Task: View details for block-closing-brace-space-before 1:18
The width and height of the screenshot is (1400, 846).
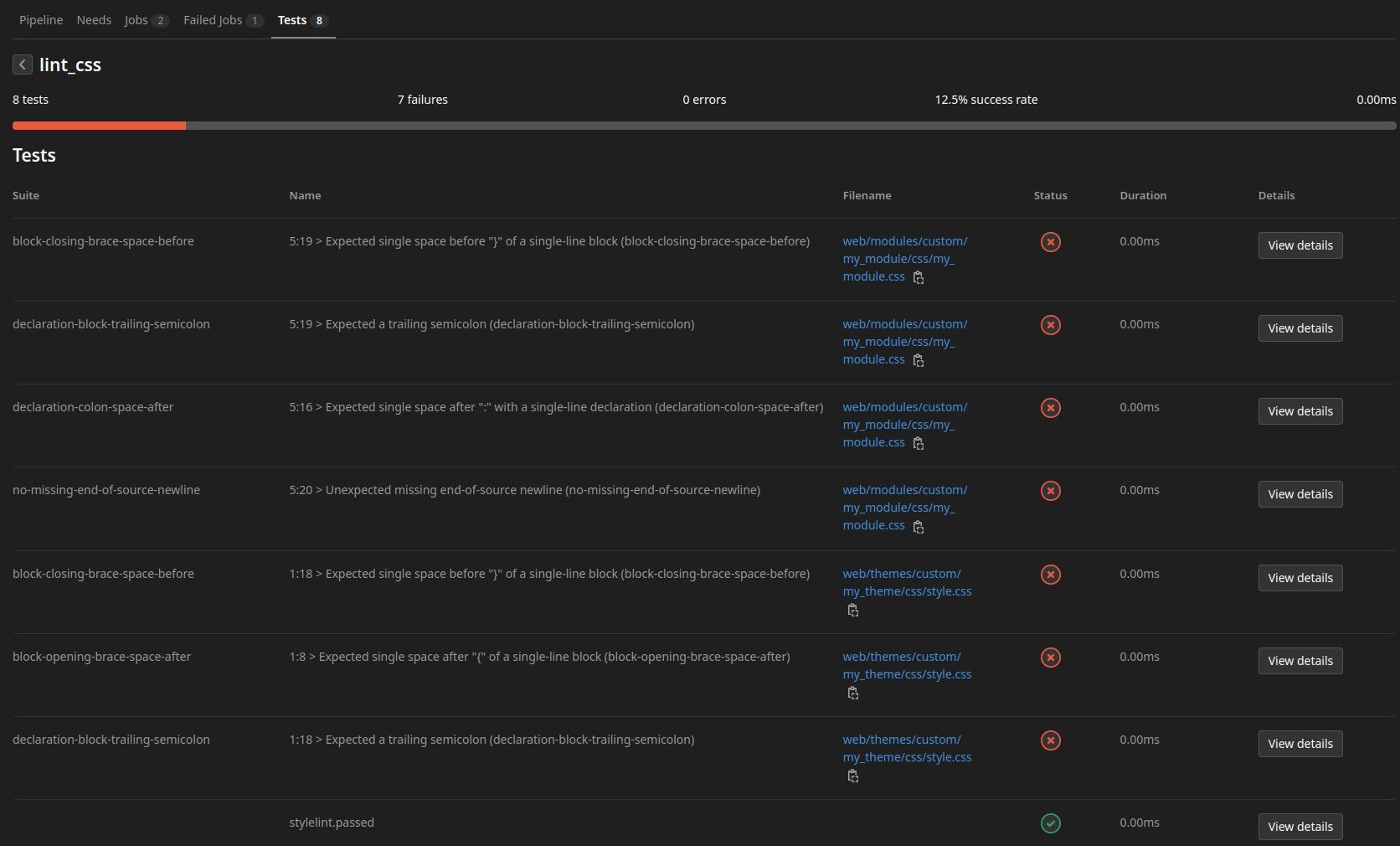Action: click(x=1300, y=578)
